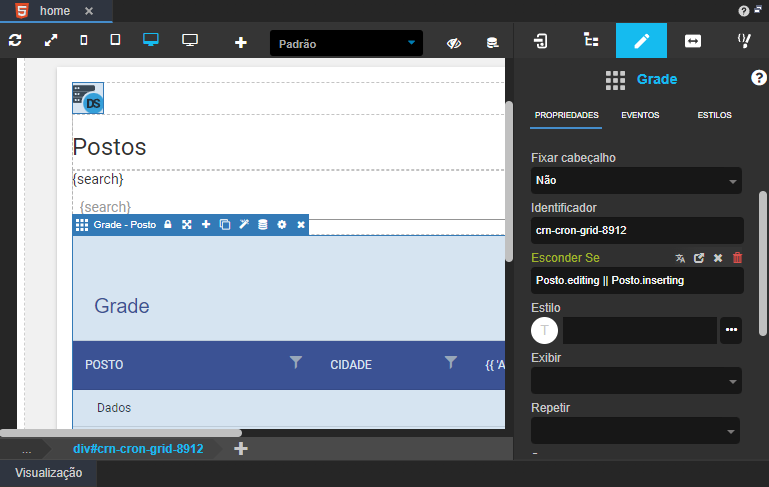The height and width of the screenshot is (487, 769).
Task: Click the Esconder Se expression field
Action: point(637,281)
